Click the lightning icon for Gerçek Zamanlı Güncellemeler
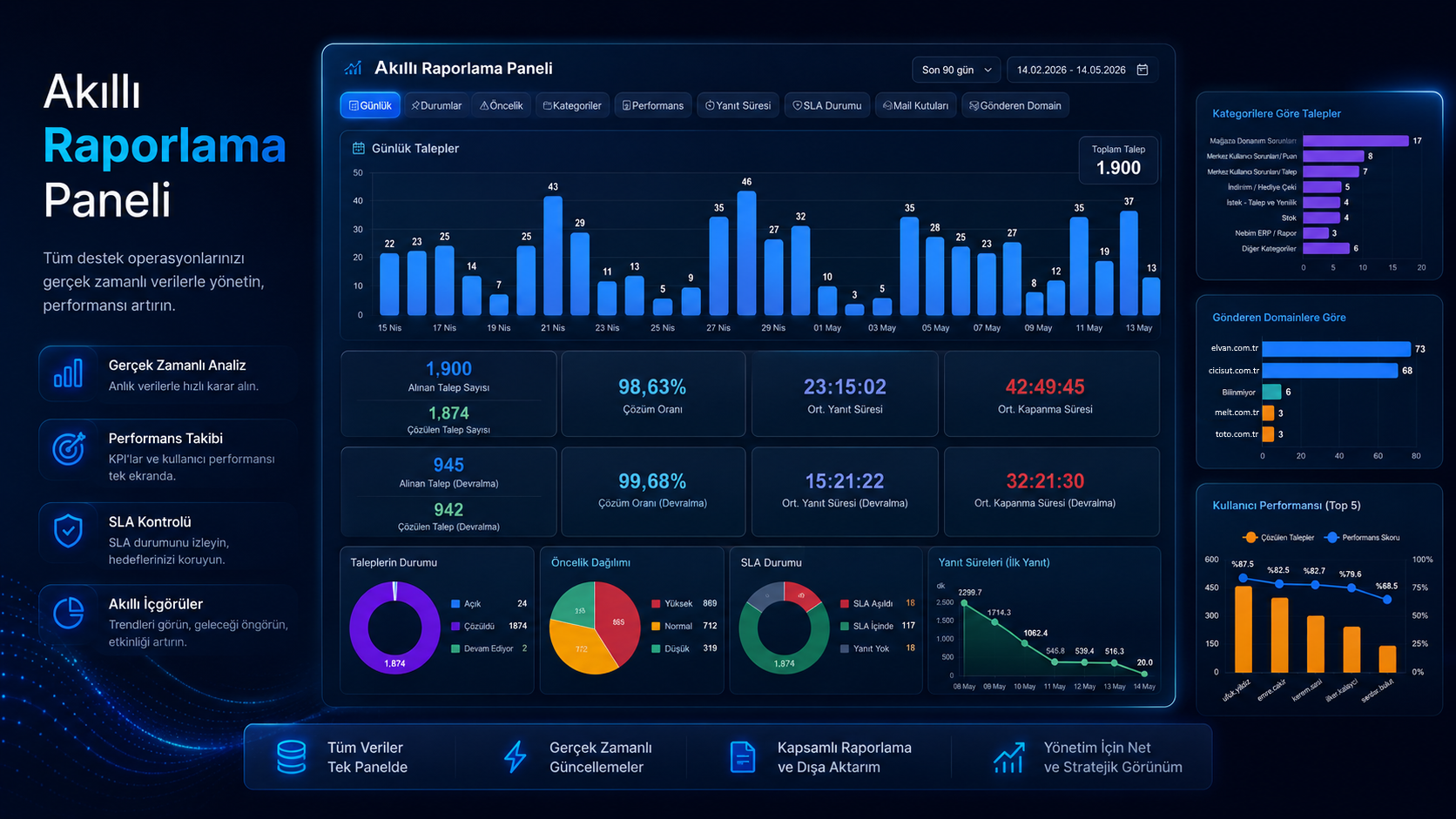 516,757
